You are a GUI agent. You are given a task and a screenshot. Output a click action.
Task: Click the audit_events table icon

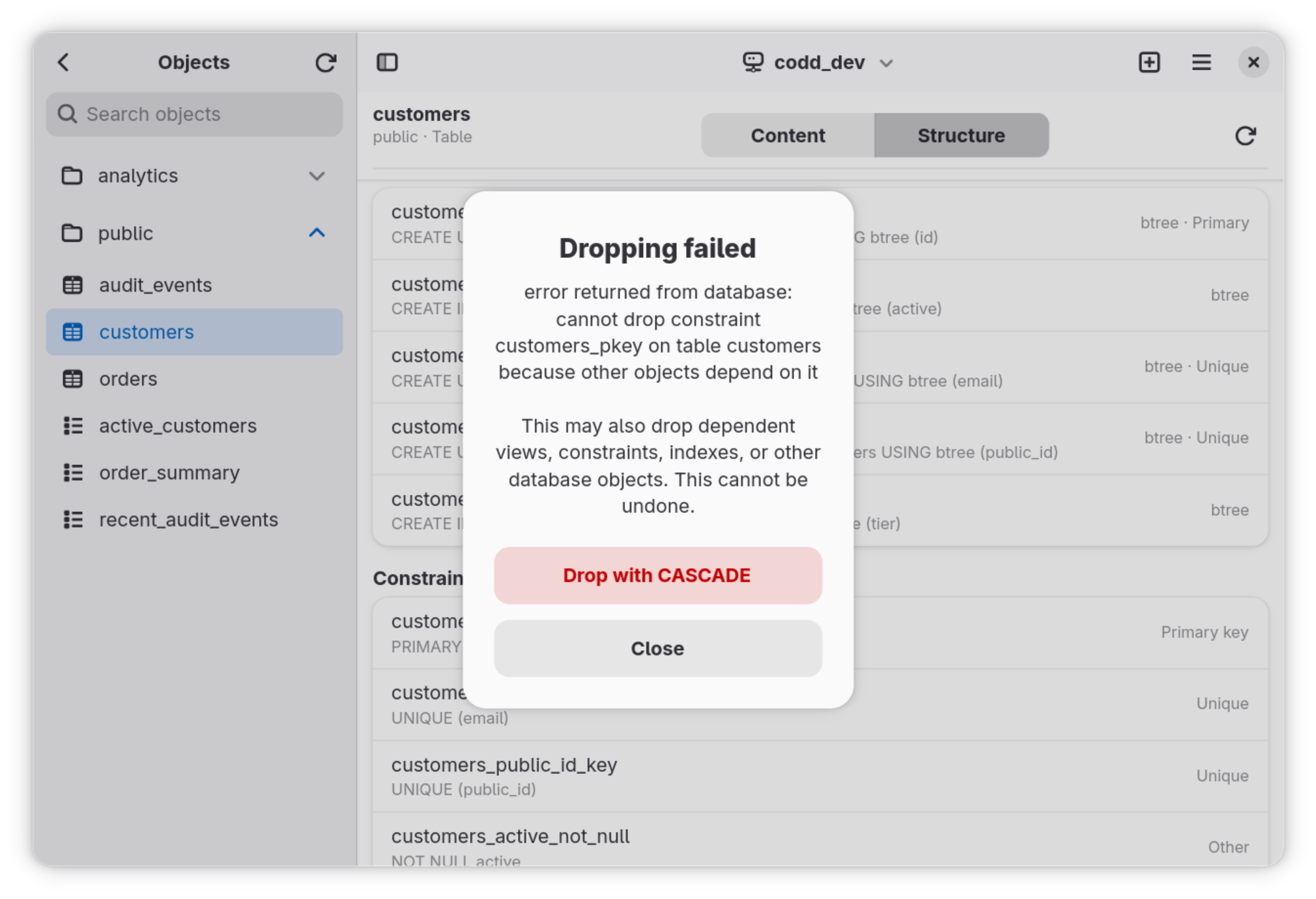[72, 285]
